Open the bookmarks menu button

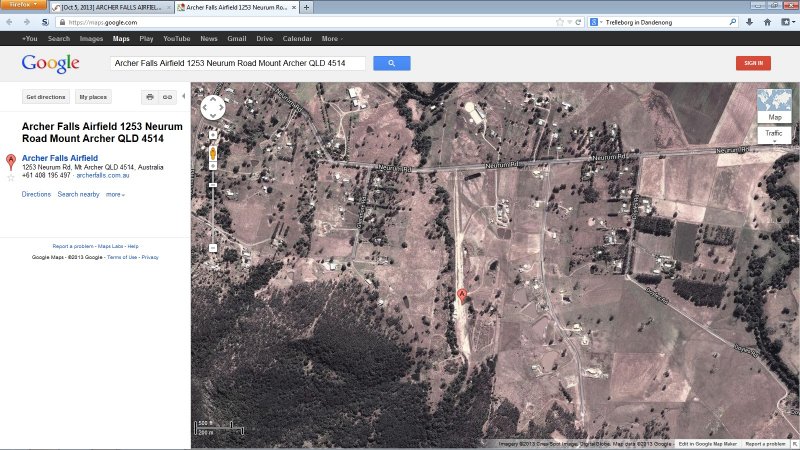click(x=788, y=22)
